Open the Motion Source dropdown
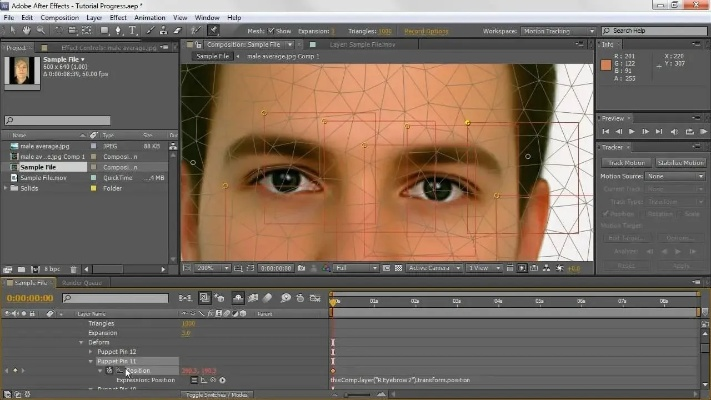Viewport: 711px width, 400px height. pyautogui.click(x=675, y=176)
